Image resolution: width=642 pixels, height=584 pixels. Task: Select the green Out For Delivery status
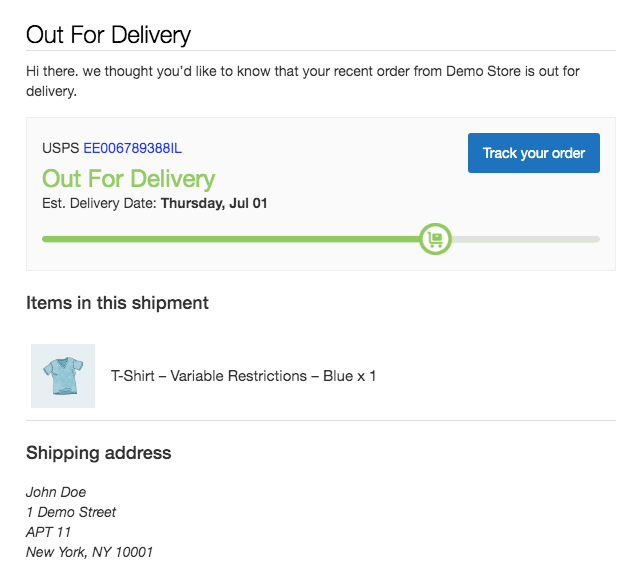(128, 179)
